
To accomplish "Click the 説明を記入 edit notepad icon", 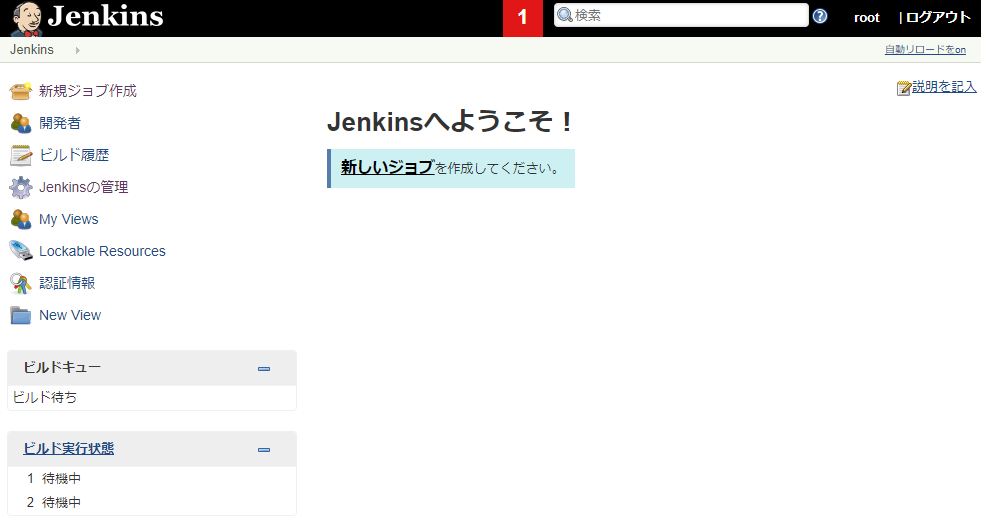I will coord(903,88).
